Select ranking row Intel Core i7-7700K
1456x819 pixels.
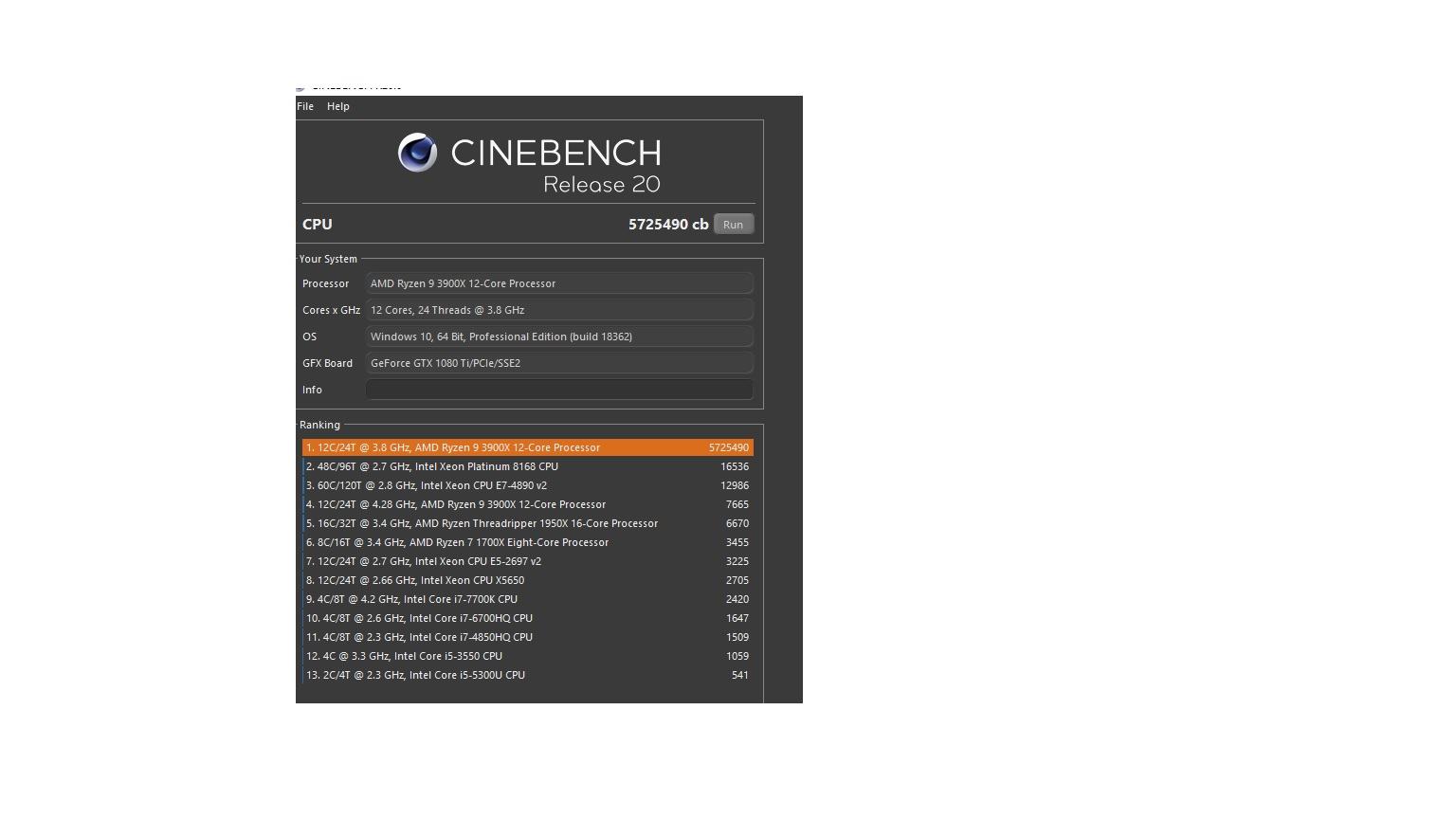pos(528,599)
